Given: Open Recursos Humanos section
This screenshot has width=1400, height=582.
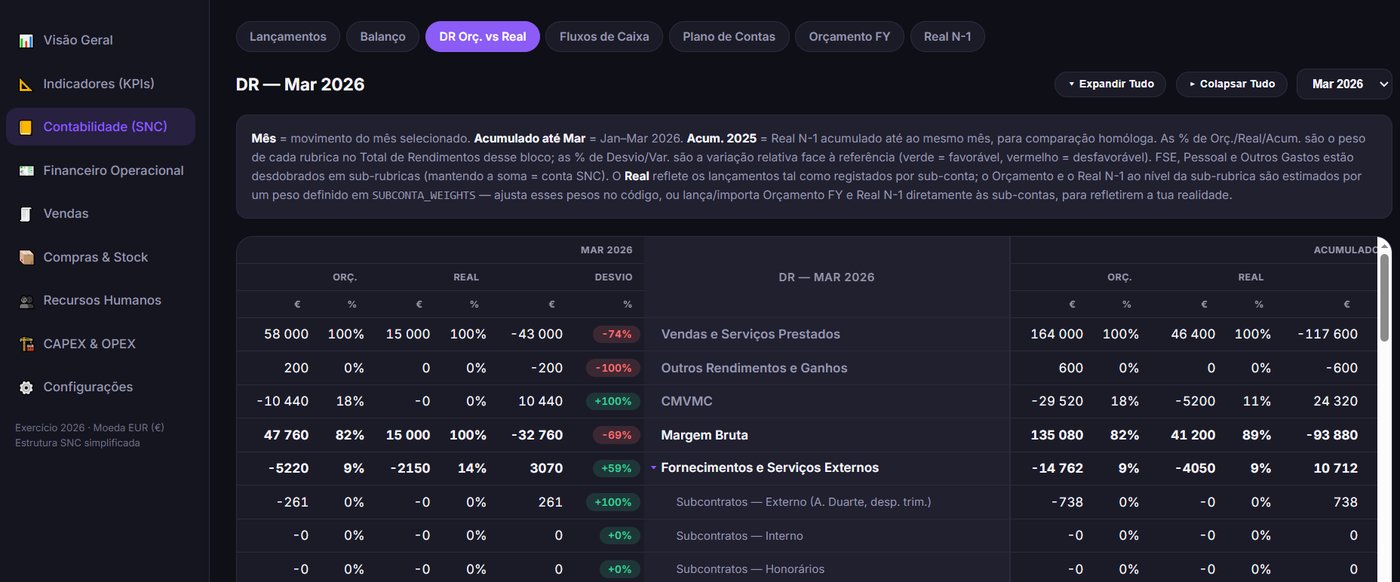Looking at the screenshot, I should coord(100,301).
